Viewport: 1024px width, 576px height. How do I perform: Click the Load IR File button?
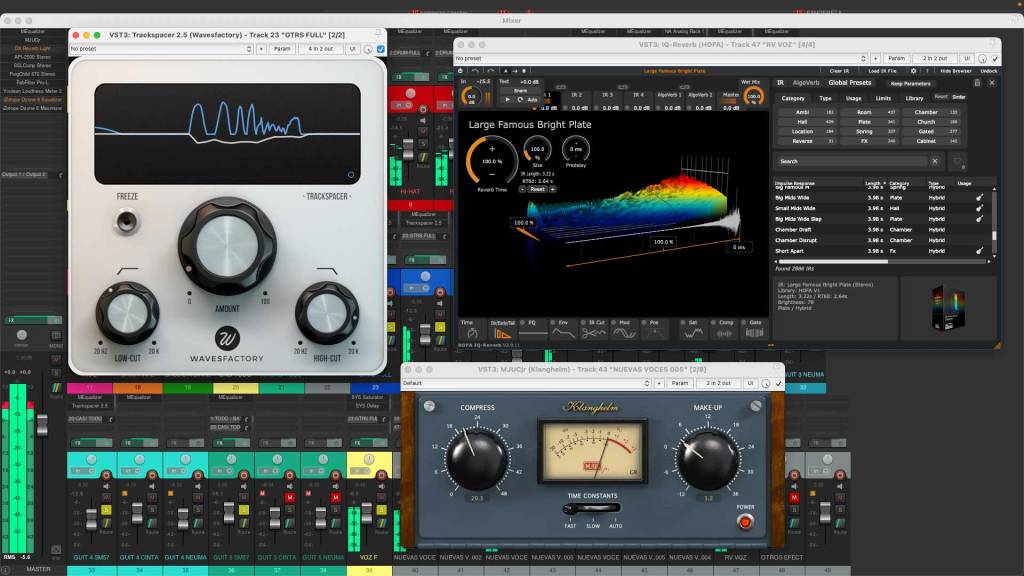881,71
